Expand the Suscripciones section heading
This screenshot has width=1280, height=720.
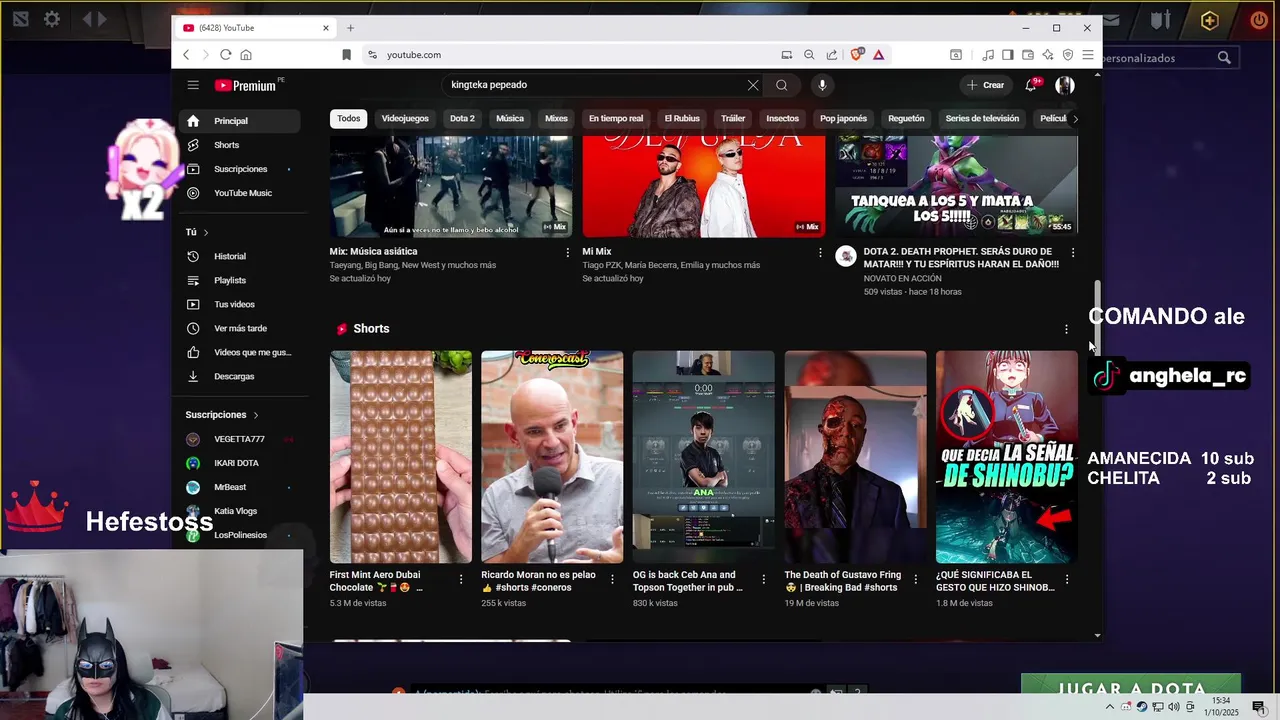(222, 415)
